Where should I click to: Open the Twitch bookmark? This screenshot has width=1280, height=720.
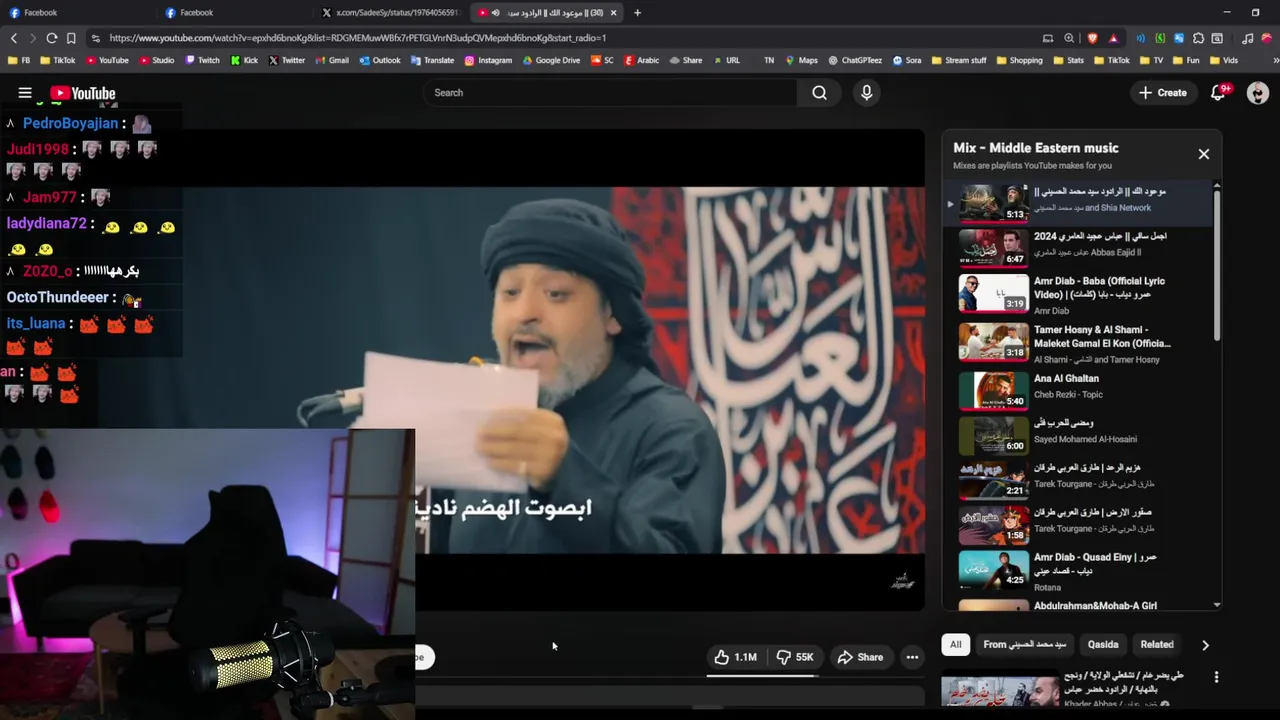point(202,60)
